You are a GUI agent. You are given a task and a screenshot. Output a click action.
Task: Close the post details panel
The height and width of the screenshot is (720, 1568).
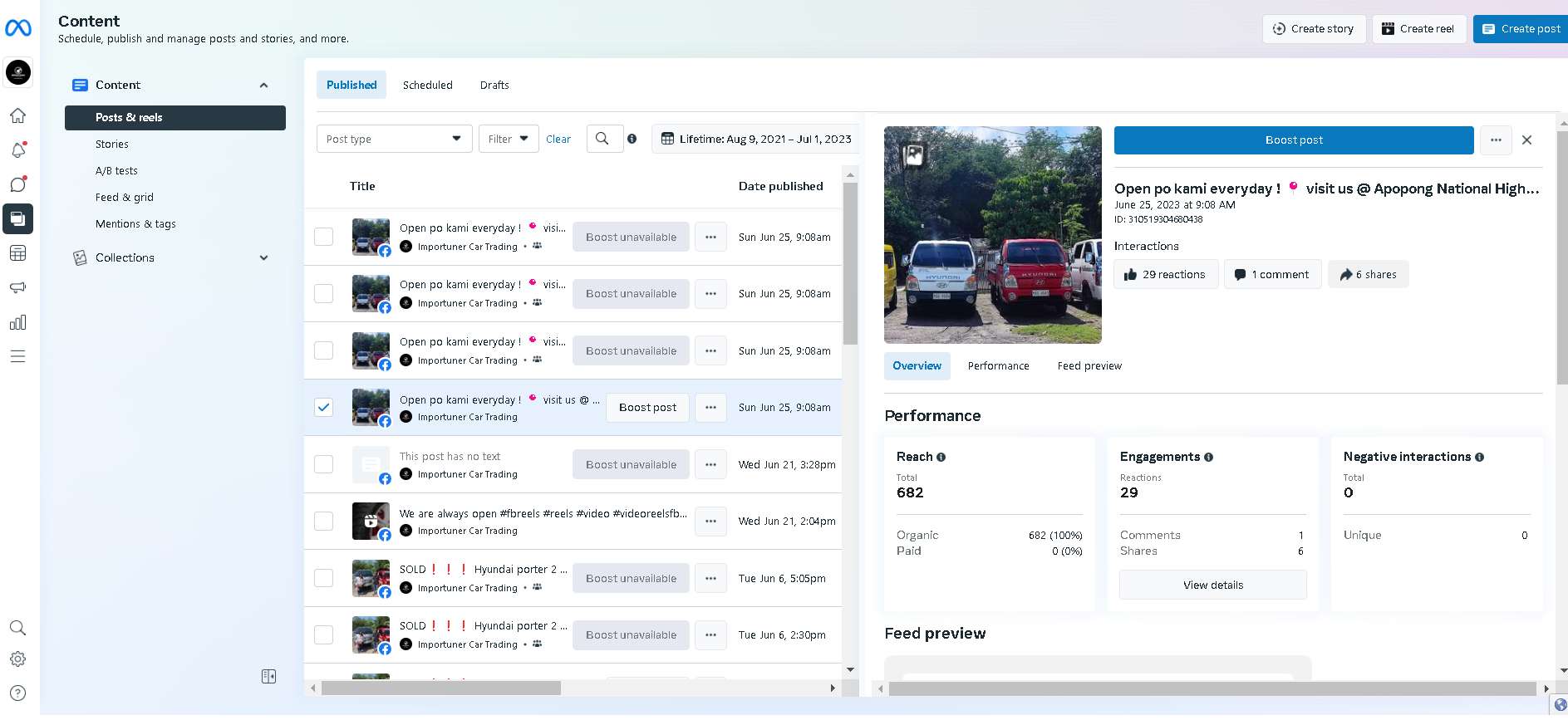point(1527,140)
